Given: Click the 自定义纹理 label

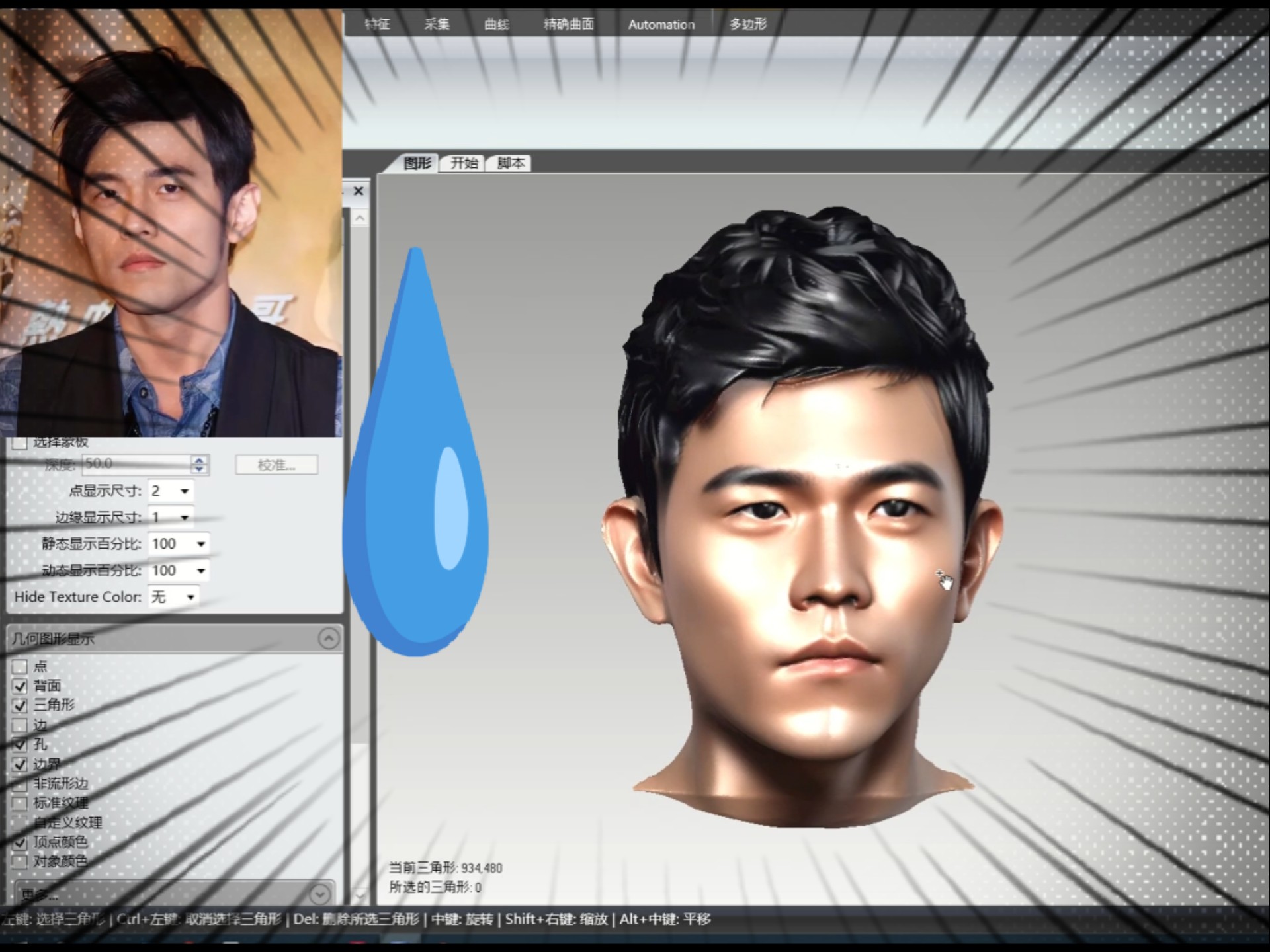Looking at the screenshot, I should [67, 822].
